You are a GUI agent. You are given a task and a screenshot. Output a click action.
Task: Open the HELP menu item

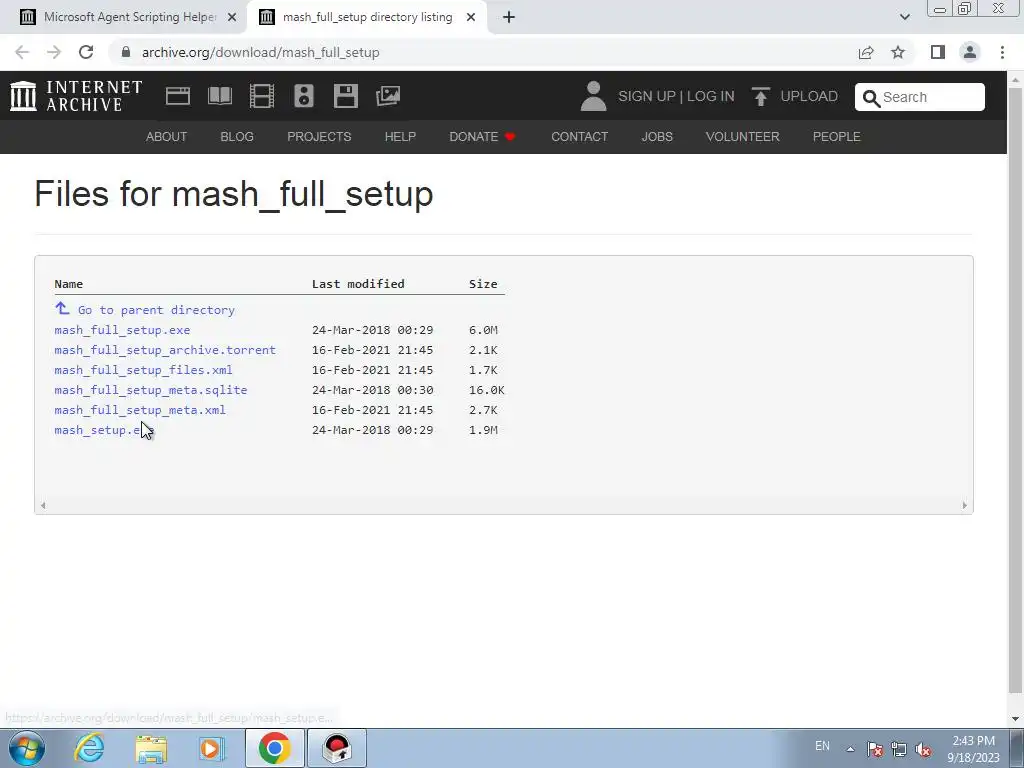(400, 136)
